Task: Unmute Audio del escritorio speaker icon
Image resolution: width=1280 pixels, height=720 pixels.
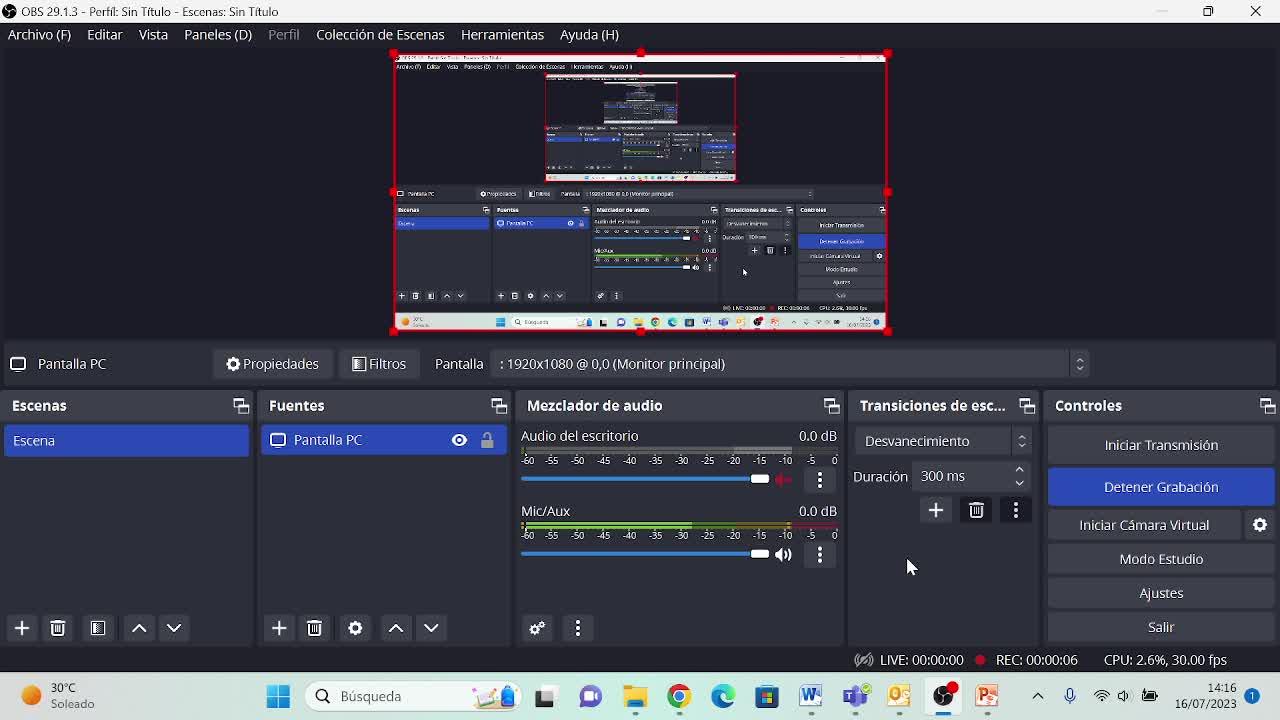Action: tap(784, 479)
